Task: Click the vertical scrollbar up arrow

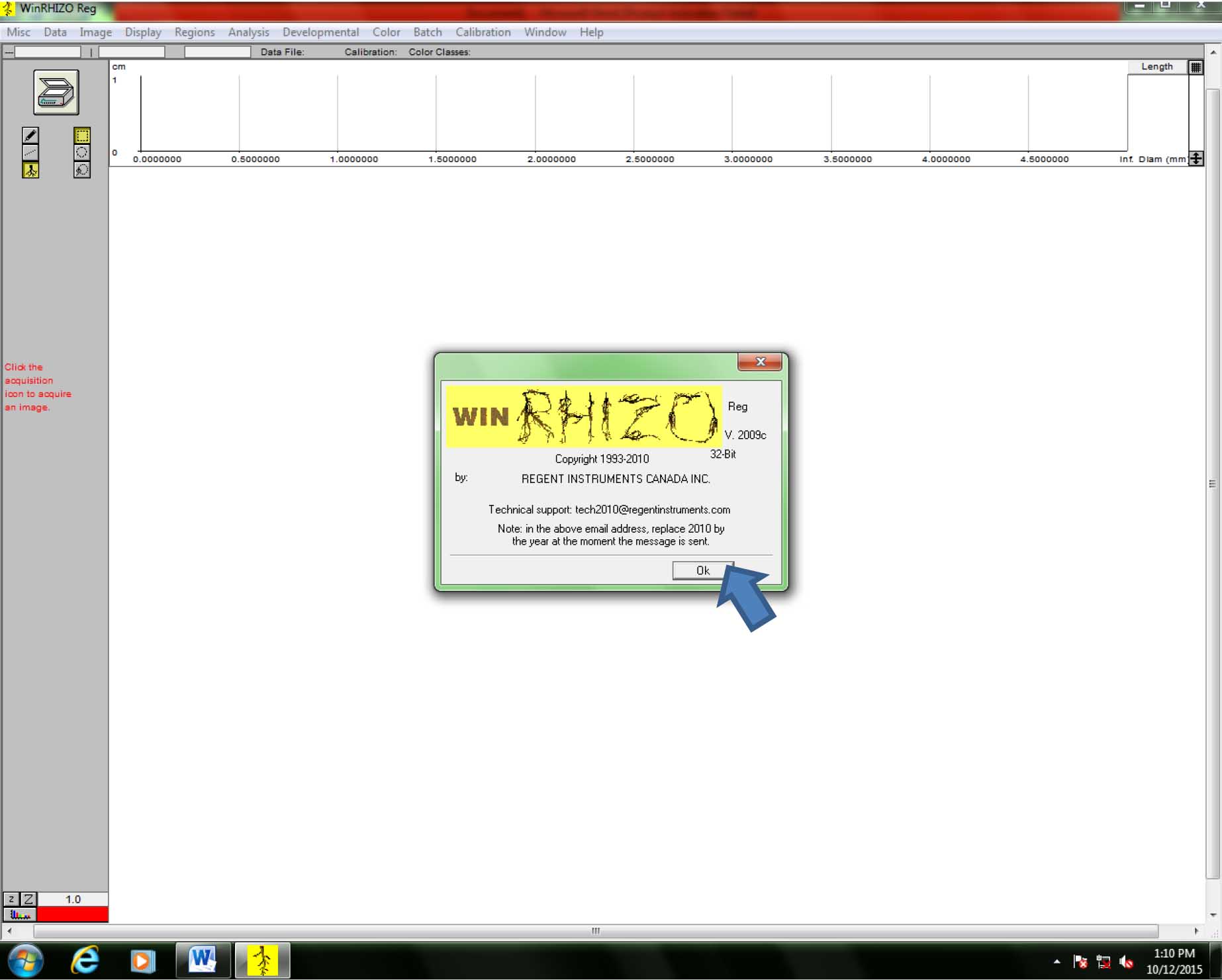Action: 1213,52
